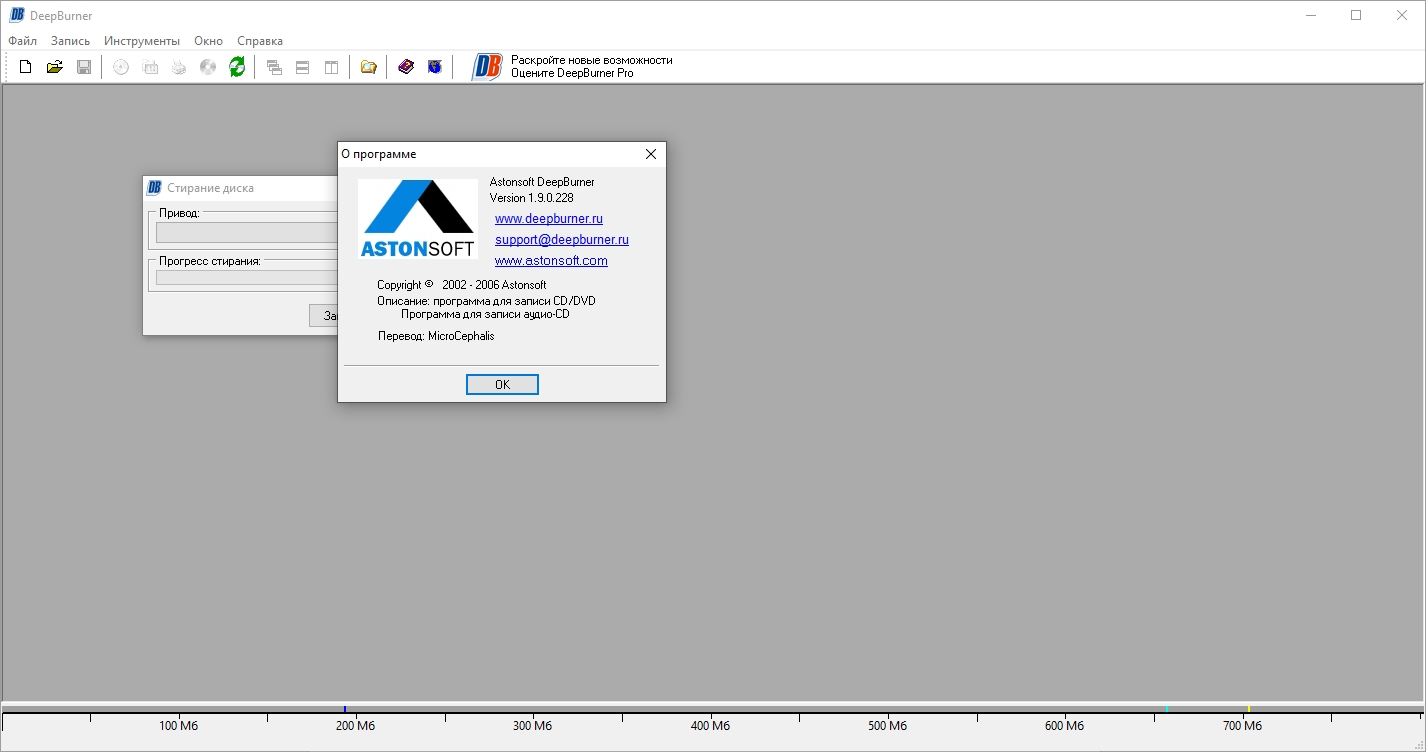
Task: Open the Запись menu
Action: (x=70, y=41)
